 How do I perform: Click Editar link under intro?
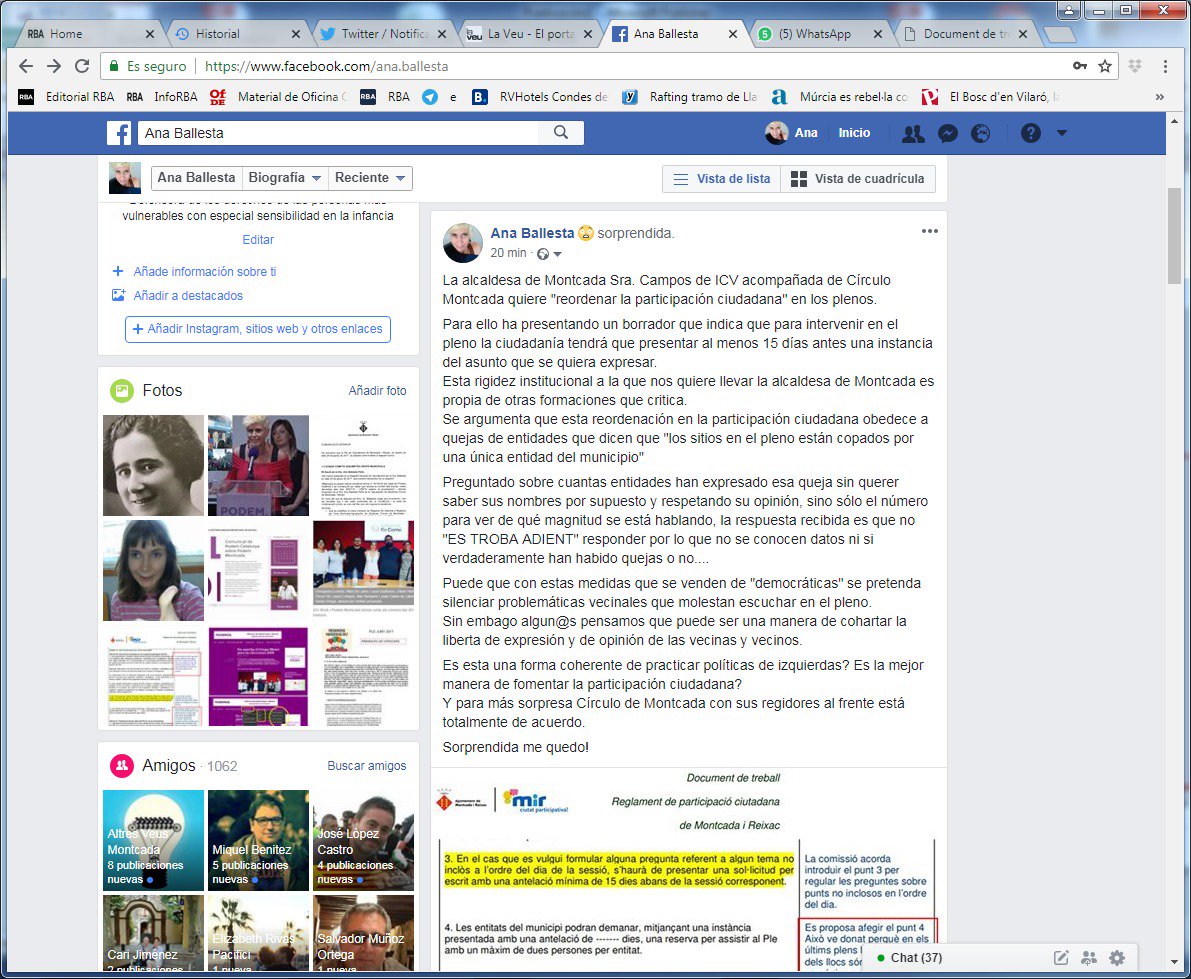click(258, 240)
